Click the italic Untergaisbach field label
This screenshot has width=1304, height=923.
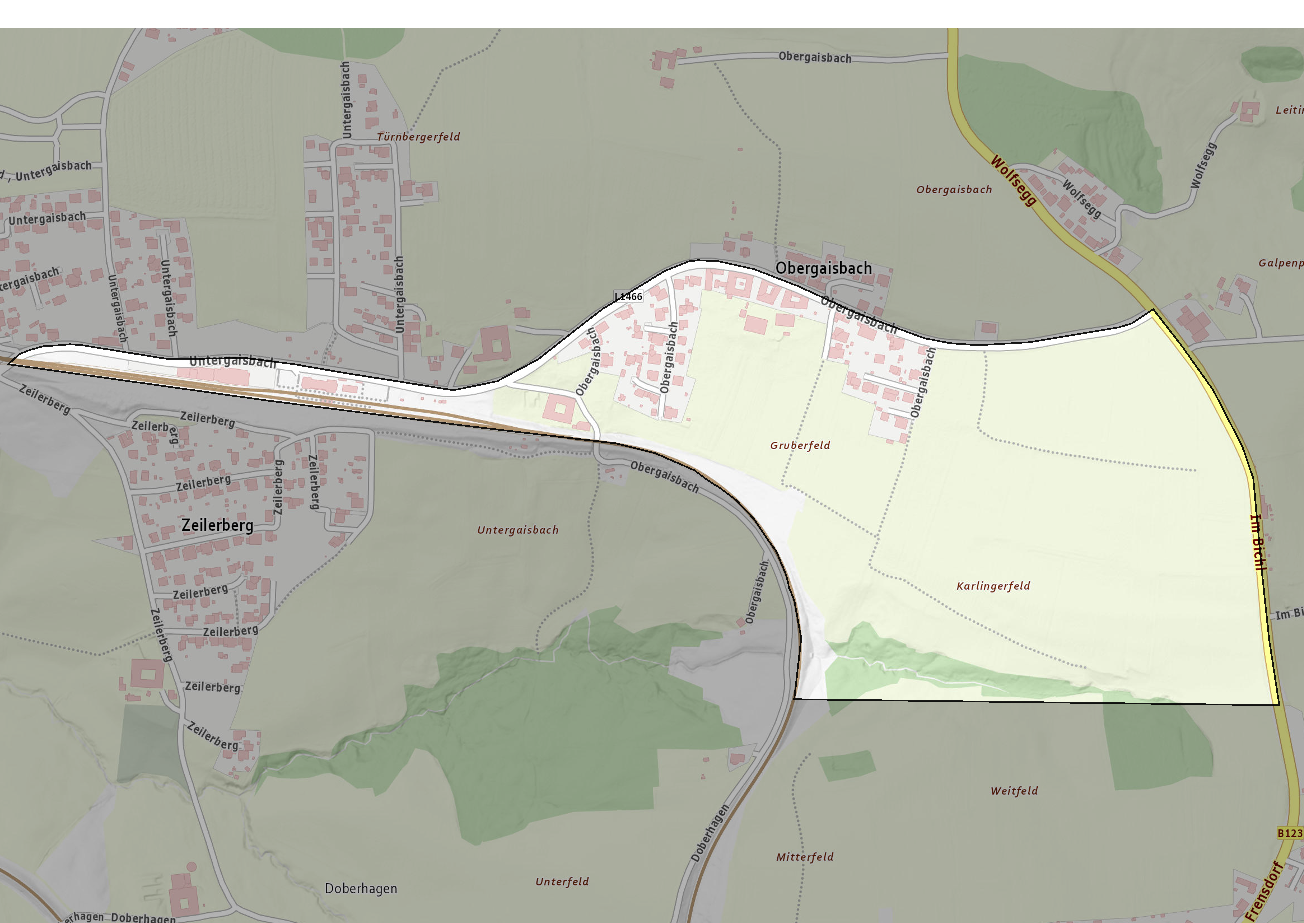[x=518, y=530]
